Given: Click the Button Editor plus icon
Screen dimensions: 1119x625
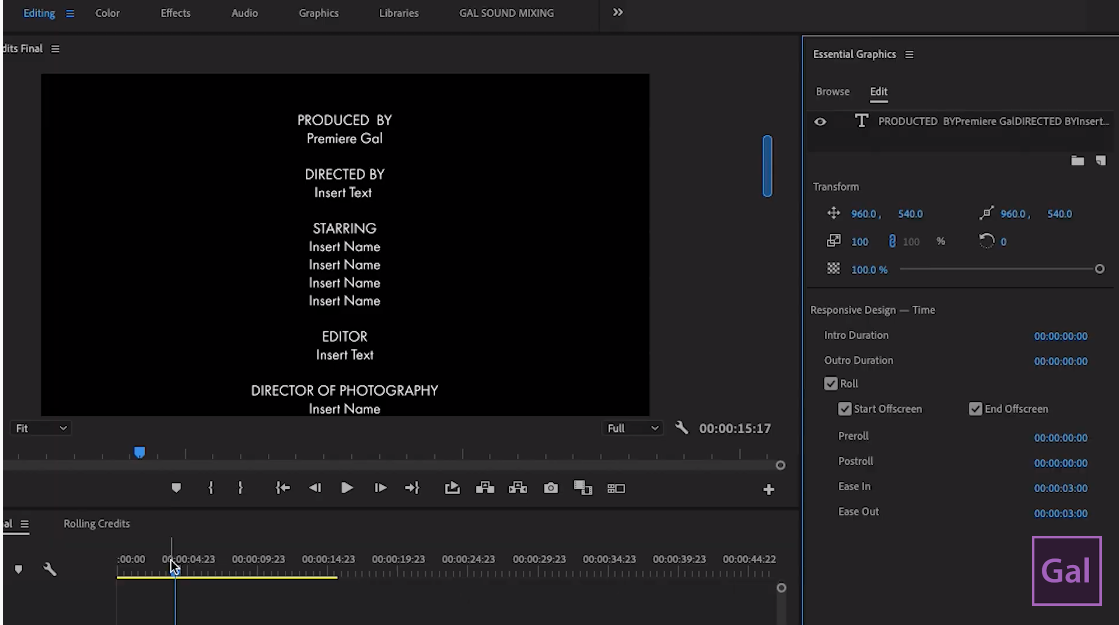Looking at the screenshot, I should pyautogui.click(x=768, y=487).
